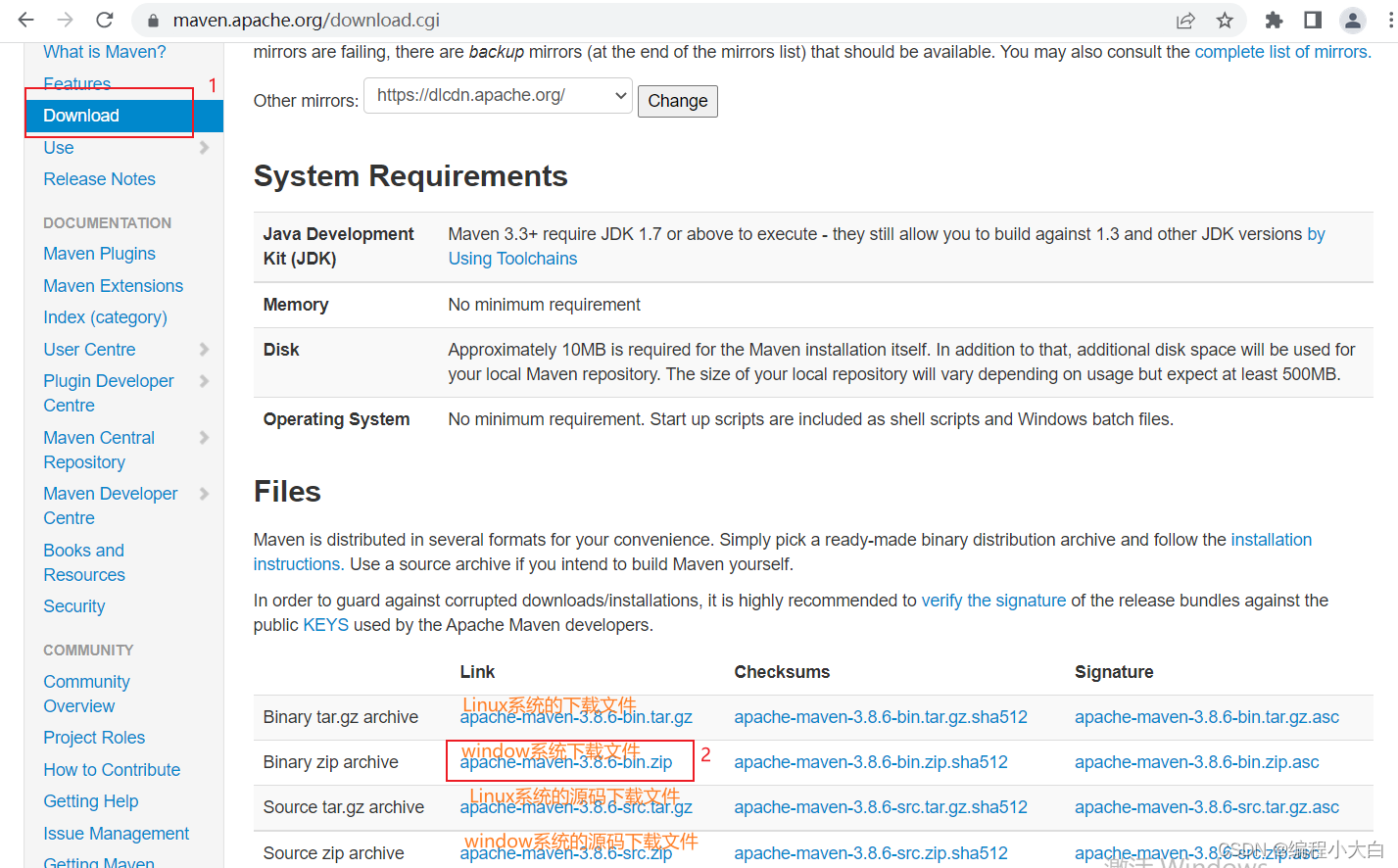
Task: Open the Using Toolchains link
Action: pos(512,259)
